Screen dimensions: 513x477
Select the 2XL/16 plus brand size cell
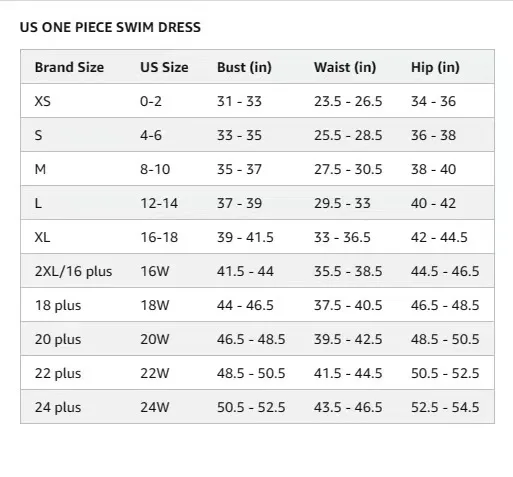[x=73, y=271]
